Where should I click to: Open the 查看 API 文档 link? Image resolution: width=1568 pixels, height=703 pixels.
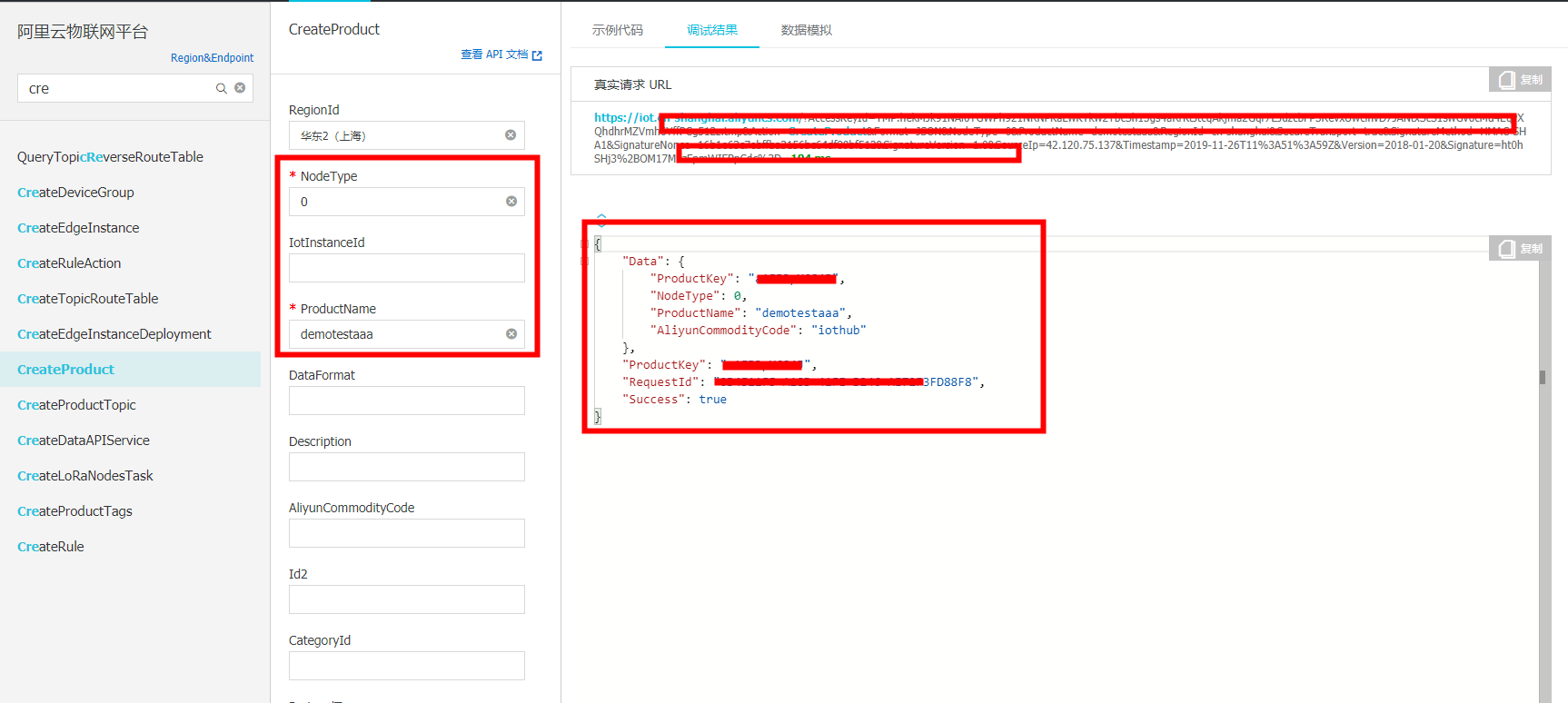pyautogui.click(x=501, y=54)
